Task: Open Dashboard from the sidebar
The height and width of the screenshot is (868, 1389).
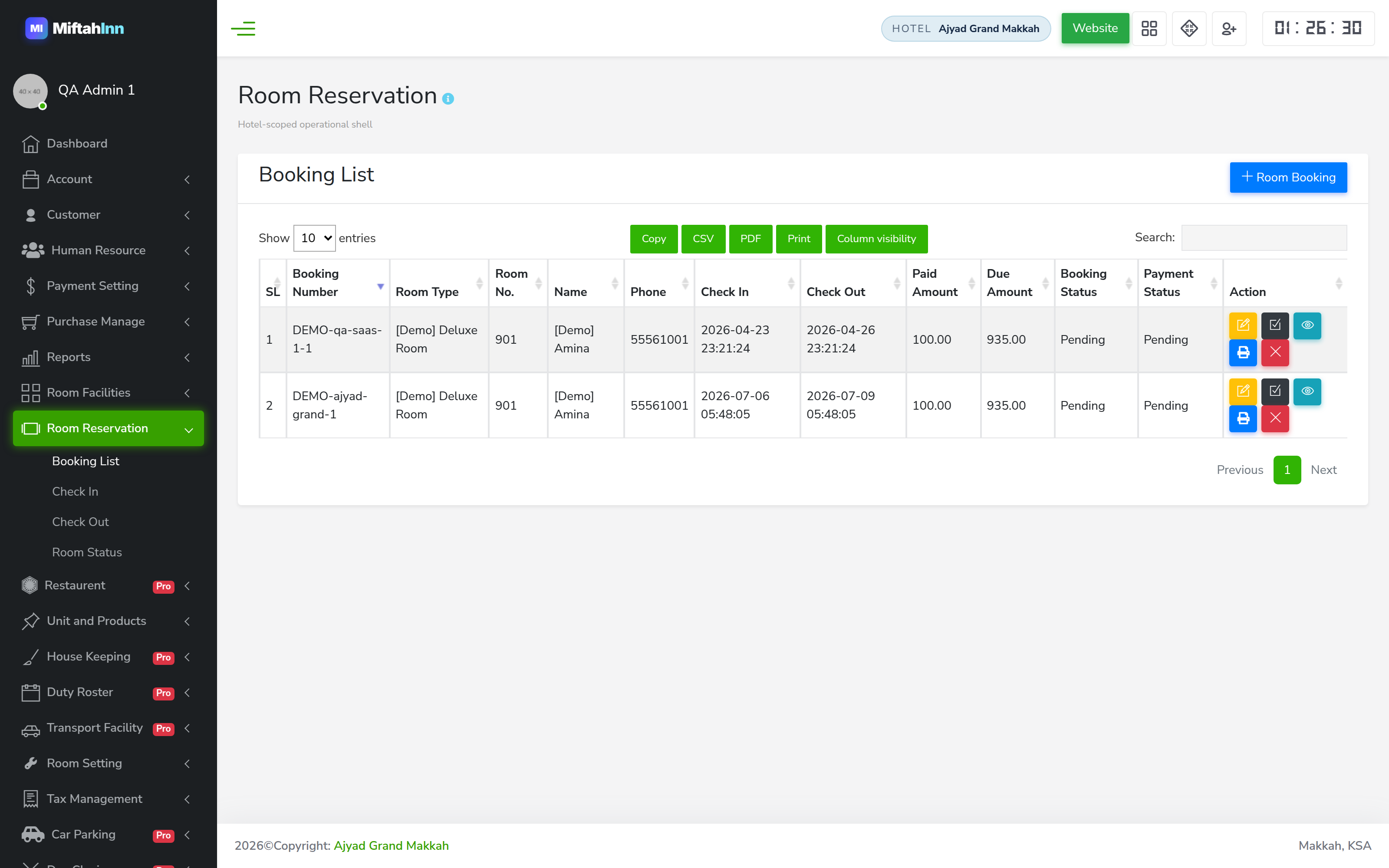Action: tap(109, 144)
